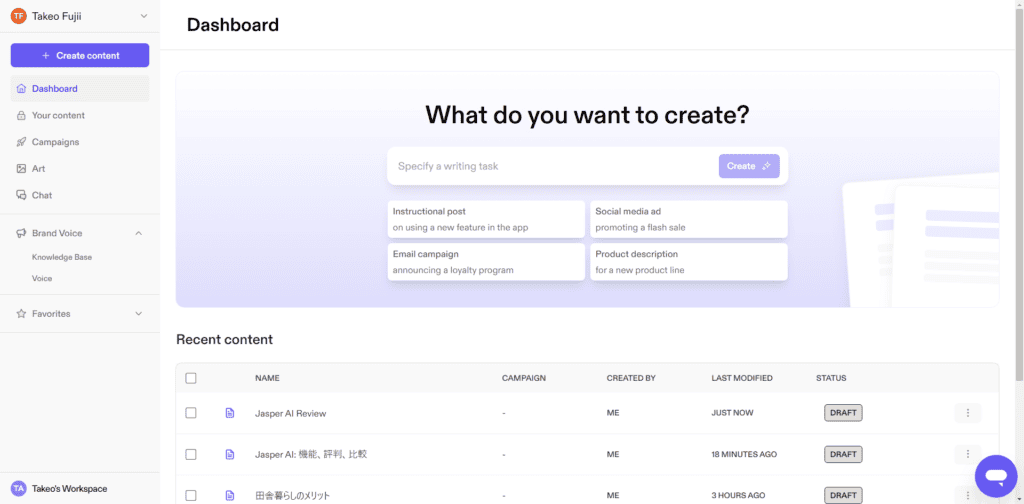1024x504 pixels.
Task: Open three-dot menu for 田舎暮らしのメリット row
Action: 967,495
